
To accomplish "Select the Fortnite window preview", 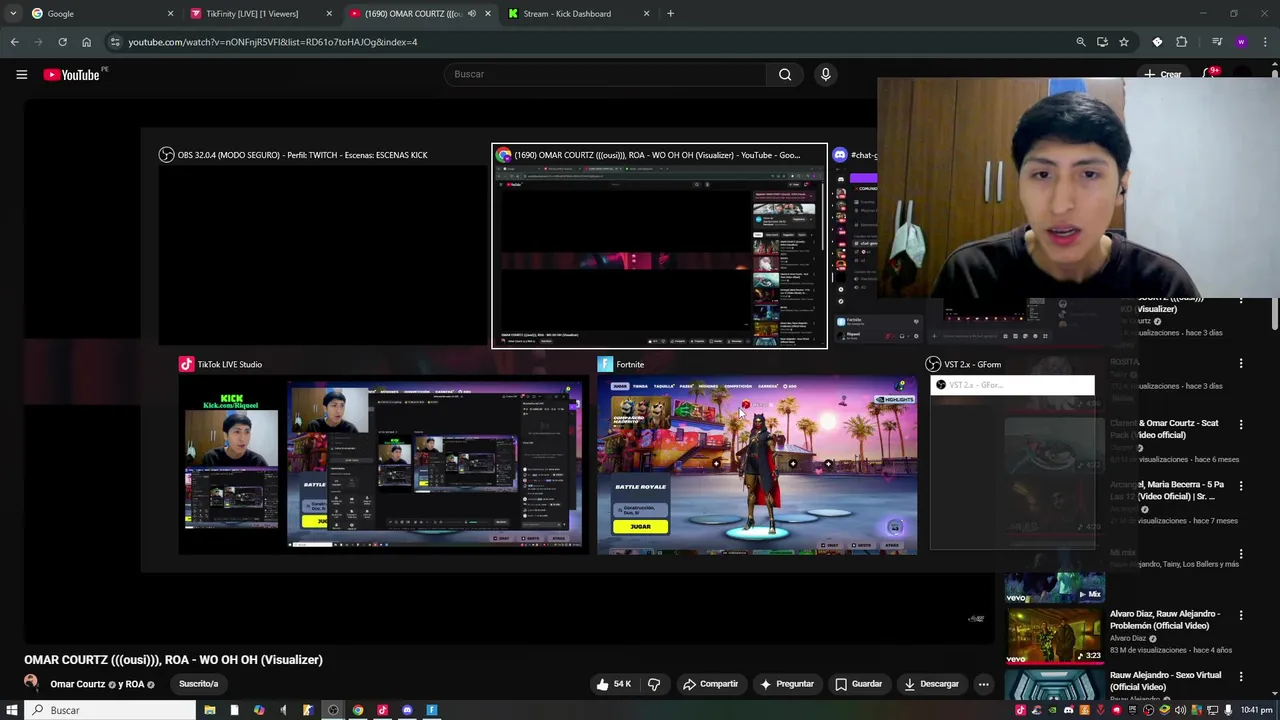I will [757, 455].
